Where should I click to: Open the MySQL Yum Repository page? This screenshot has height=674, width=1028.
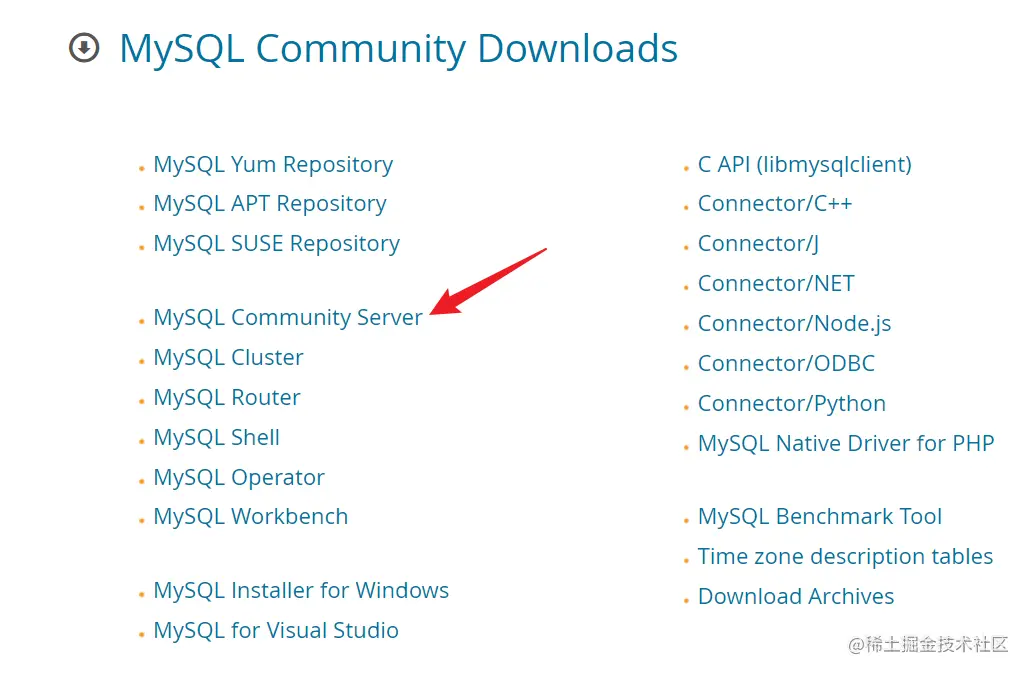coord(272,164)
